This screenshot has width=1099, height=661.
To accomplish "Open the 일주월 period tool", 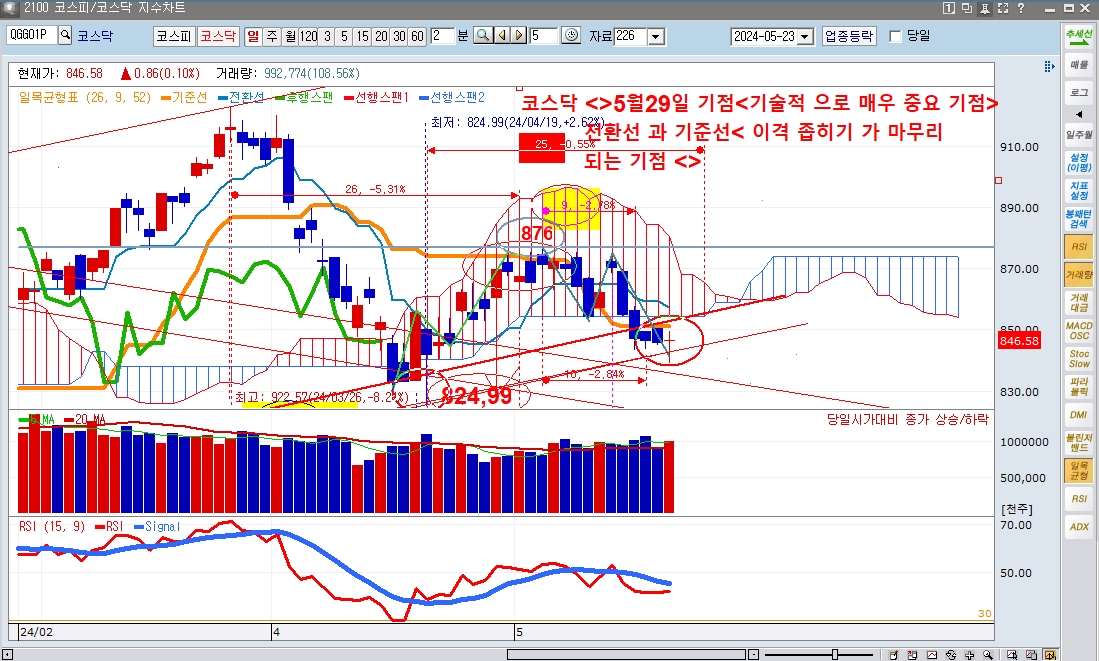I will 1079,135.
